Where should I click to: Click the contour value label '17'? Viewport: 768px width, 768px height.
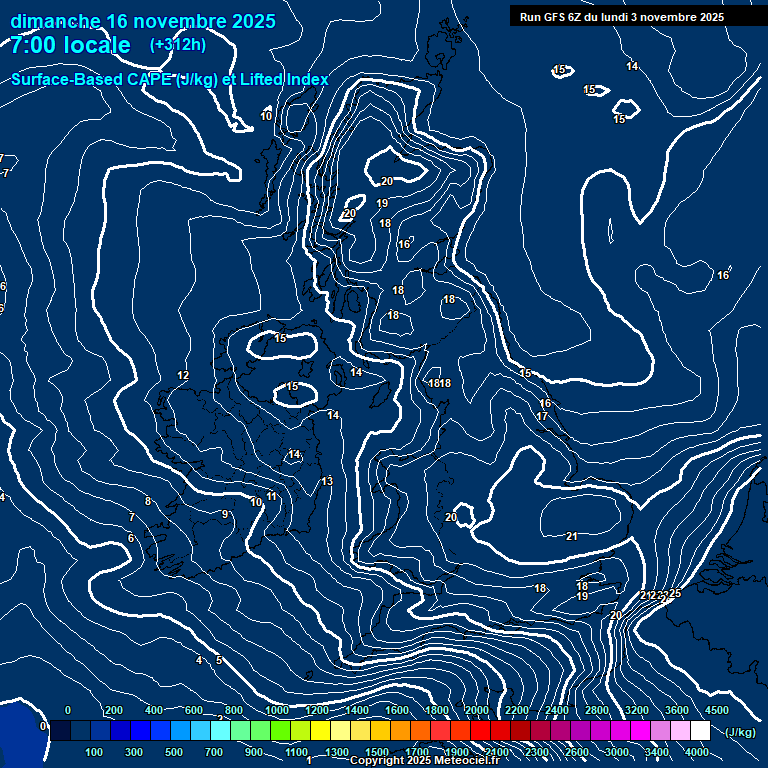tap(542, 417)
